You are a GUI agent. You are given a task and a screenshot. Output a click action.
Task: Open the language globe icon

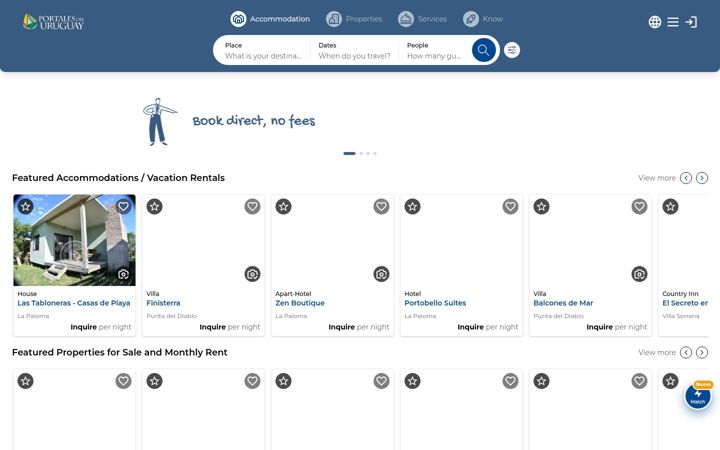point(655,22)
